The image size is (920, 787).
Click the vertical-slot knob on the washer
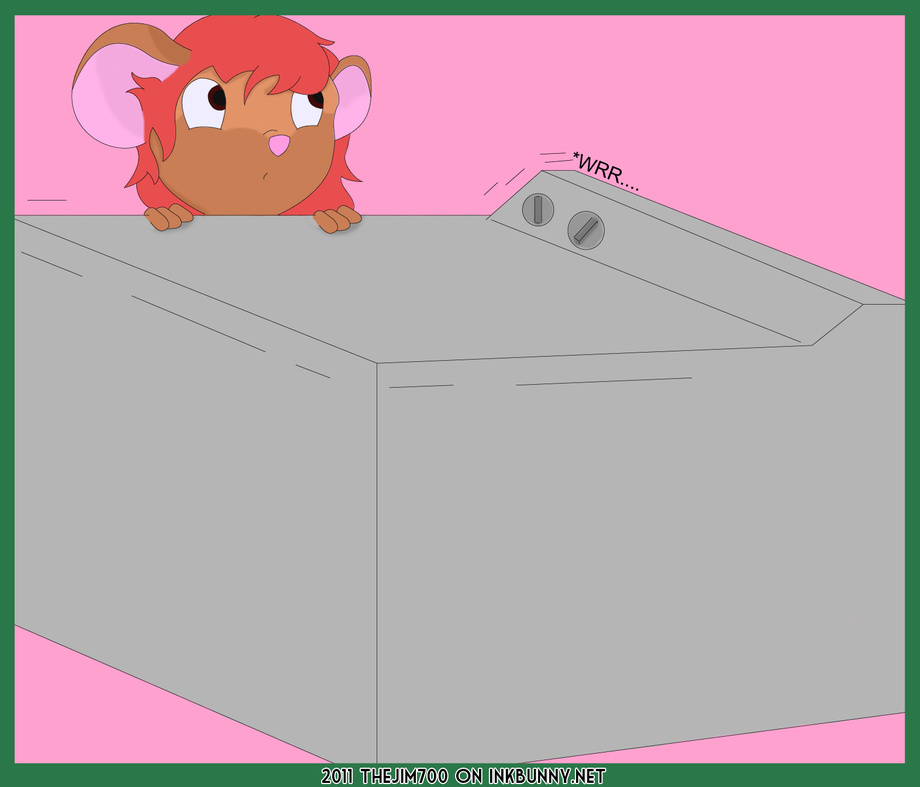point(538,210)
